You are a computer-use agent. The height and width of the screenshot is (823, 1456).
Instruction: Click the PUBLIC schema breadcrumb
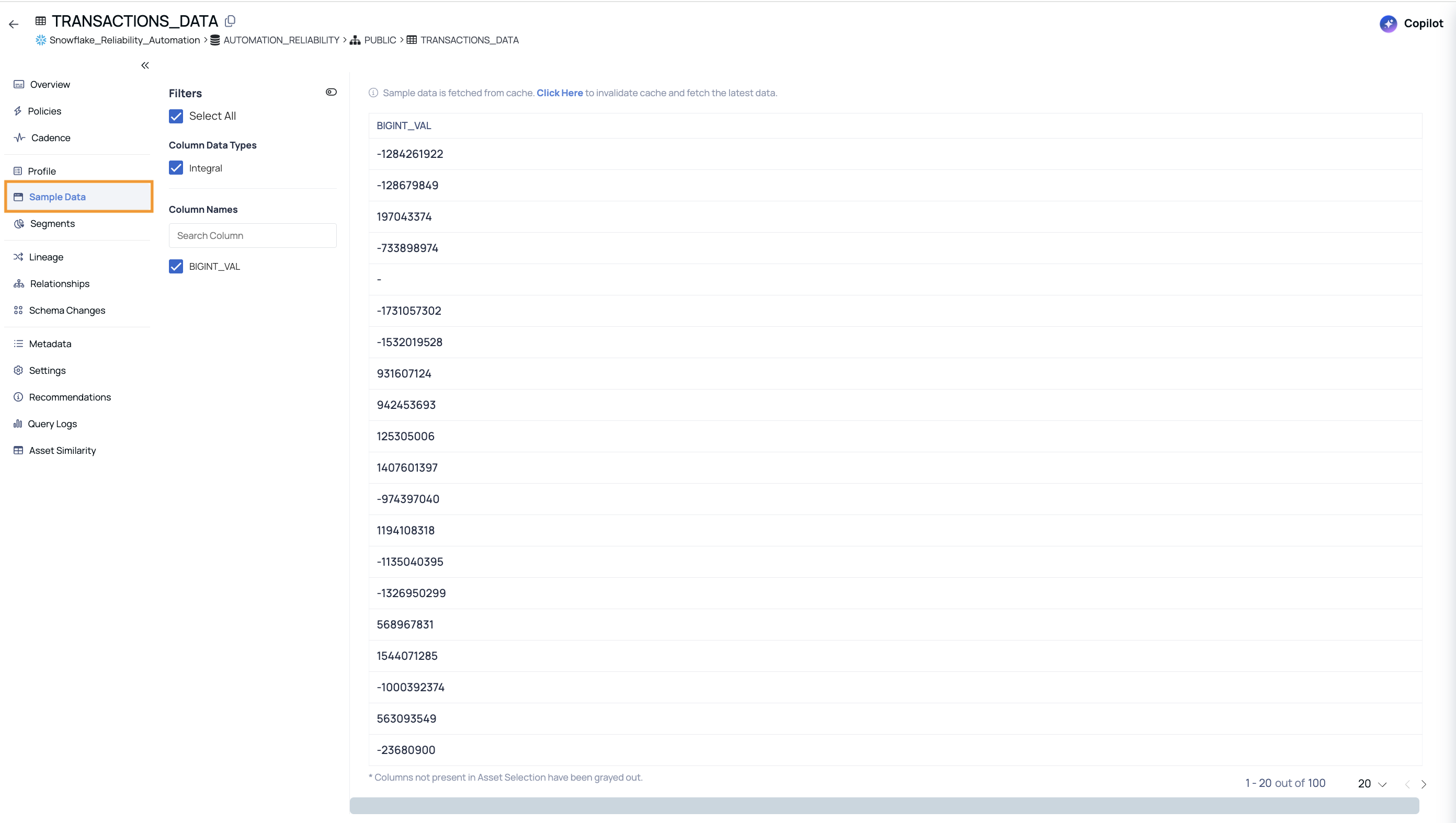click(380, 40)
